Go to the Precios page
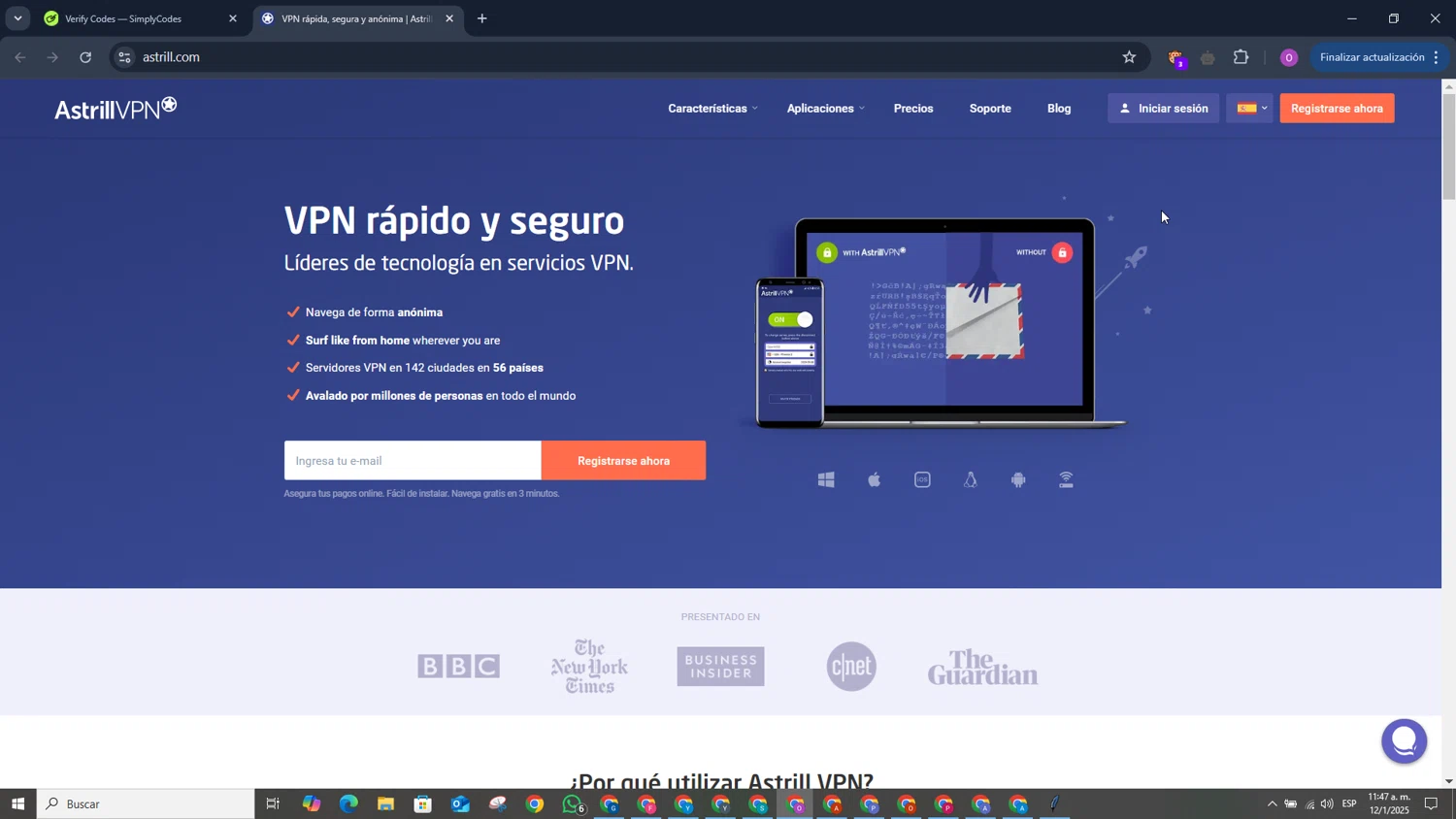This screenshot has height=819, width=1456. pos(913,109)
